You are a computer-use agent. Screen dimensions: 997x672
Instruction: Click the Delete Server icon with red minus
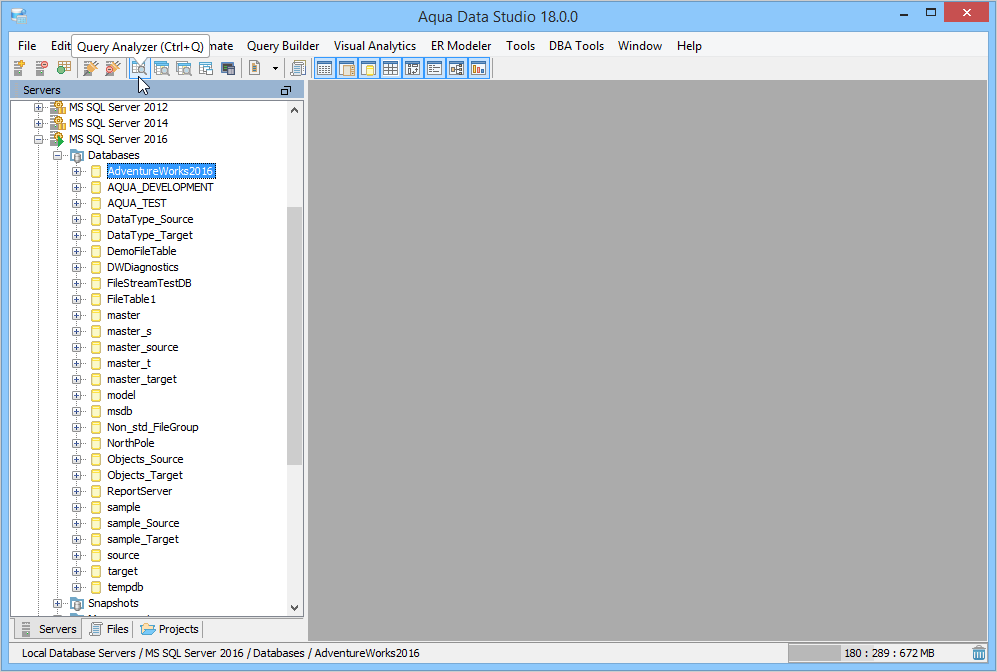(x=41, y=68)
